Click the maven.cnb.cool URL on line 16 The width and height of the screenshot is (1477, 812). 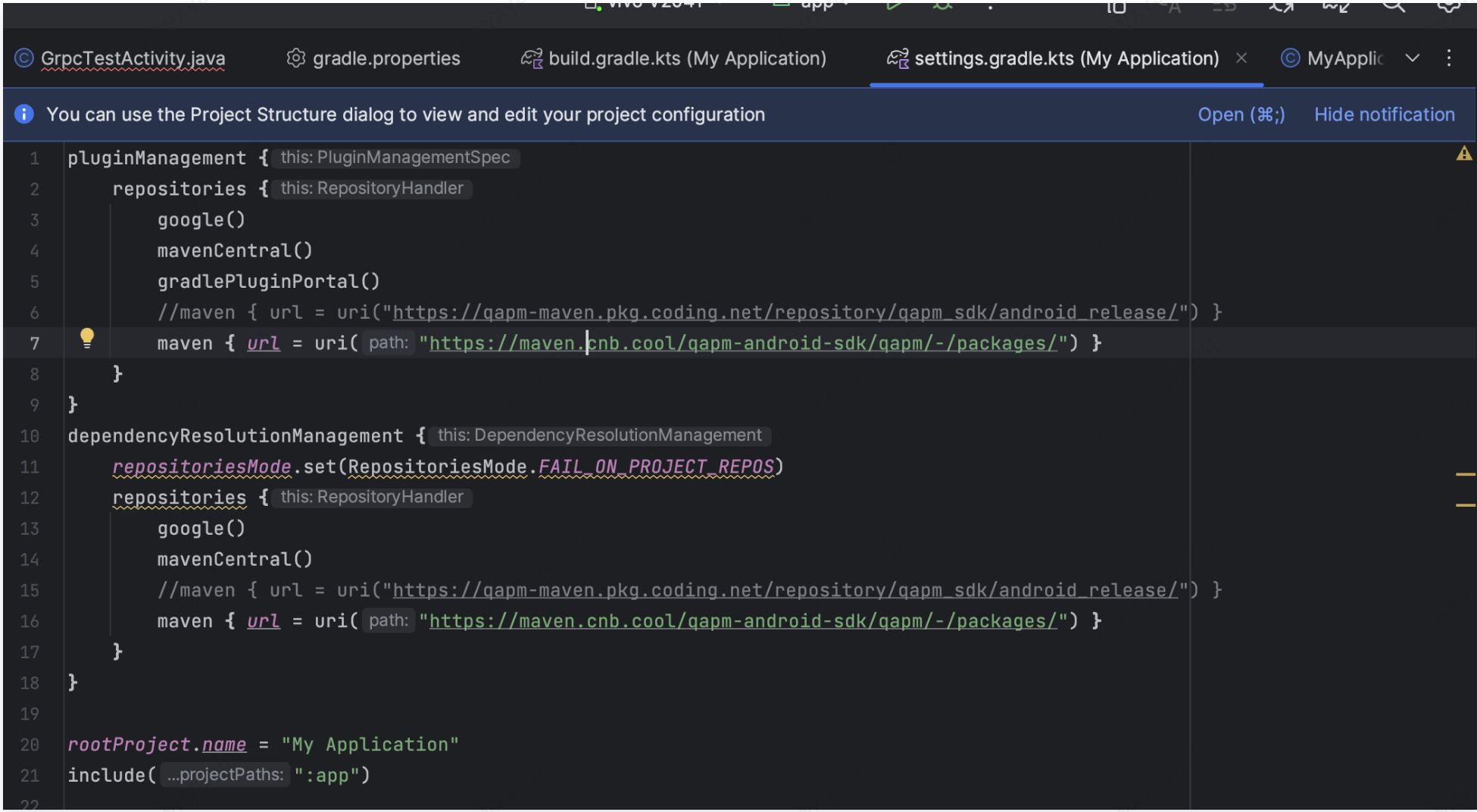tap(742, 621)
